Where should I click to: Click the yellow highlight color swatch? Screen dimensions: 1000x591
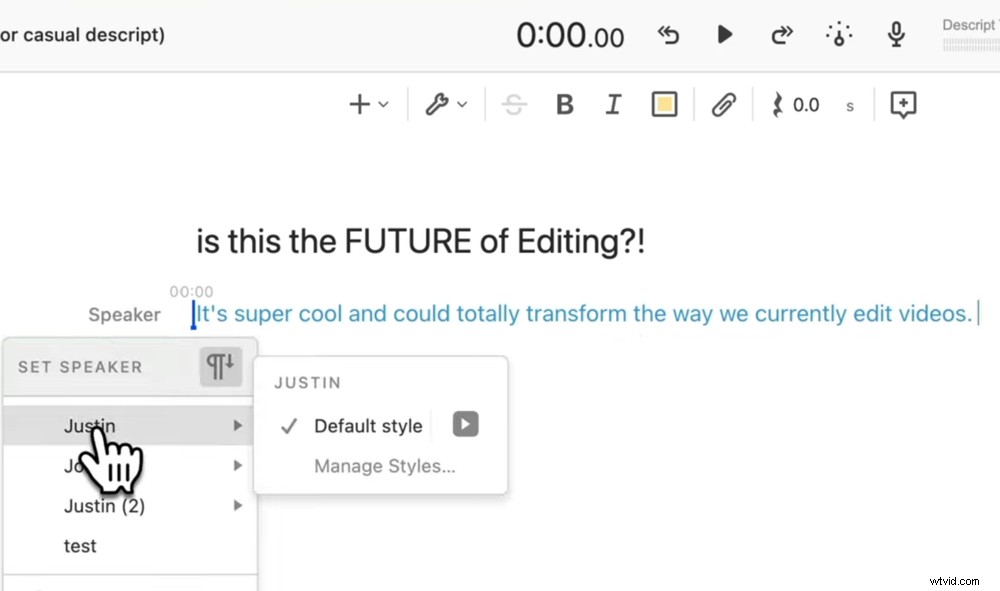664,104
